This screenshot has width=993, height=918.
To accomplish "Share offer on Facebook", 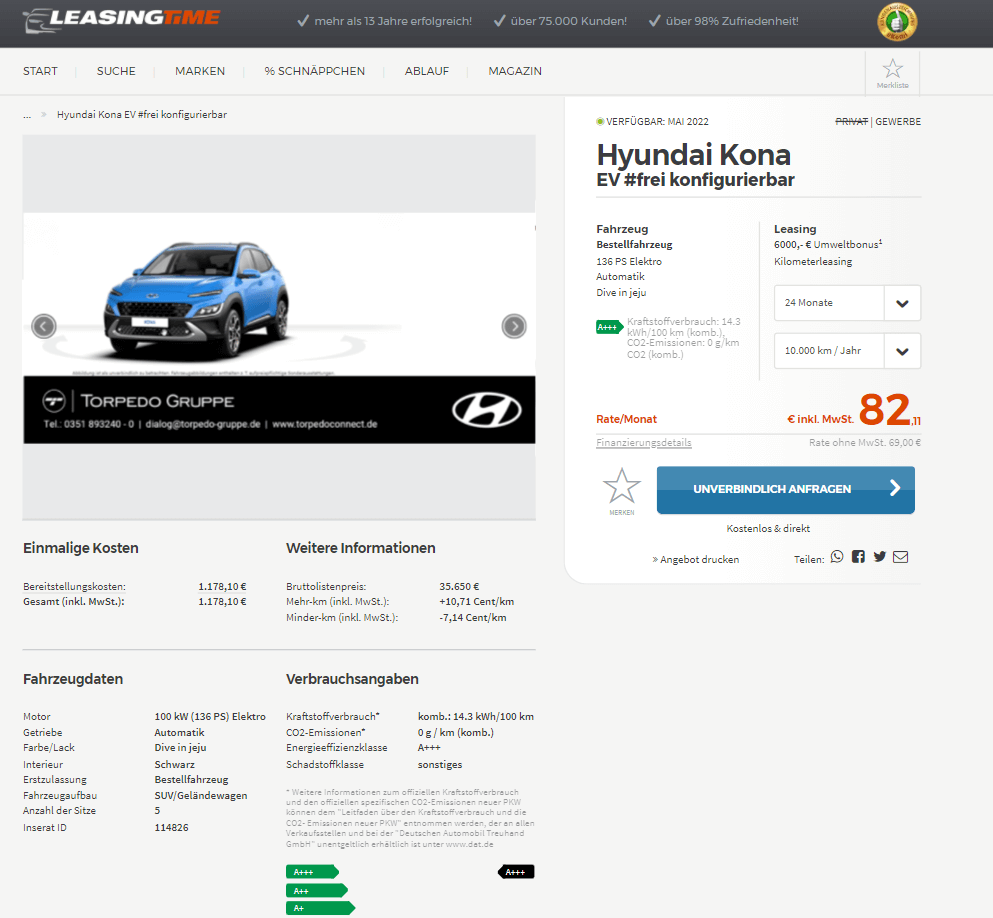I will [x=858, y=557].
